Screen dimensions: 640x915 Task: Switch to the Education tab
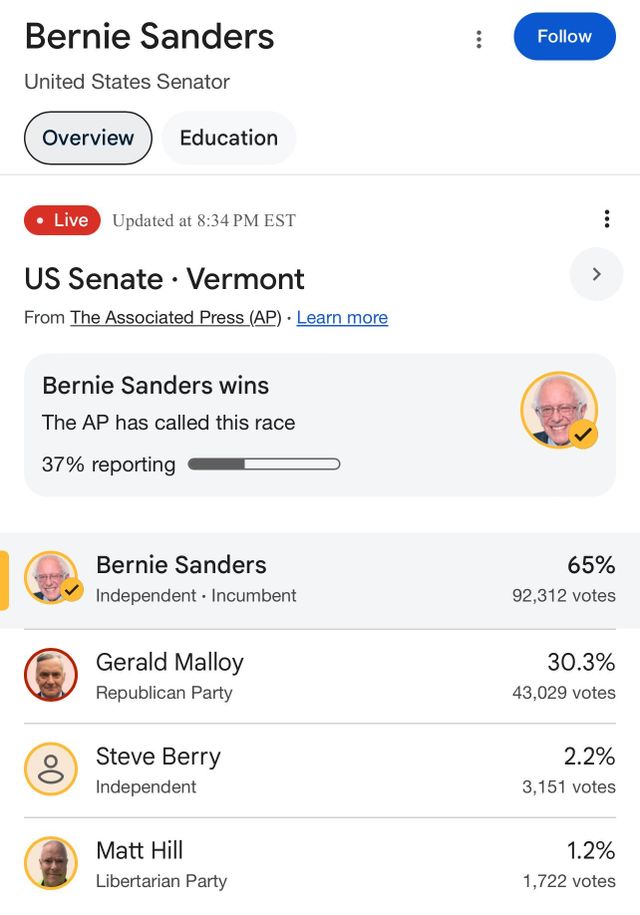coord(229,138)
